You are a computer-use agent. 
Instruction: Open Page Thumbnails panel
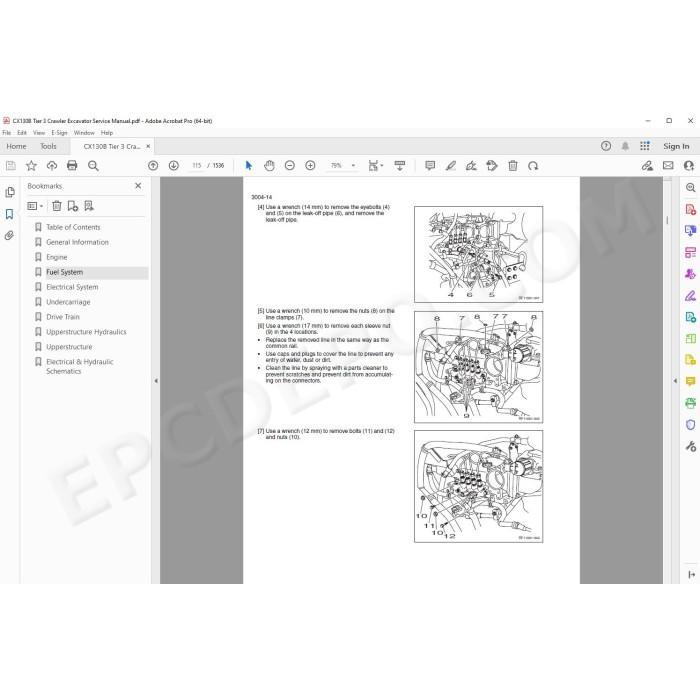coord(9,192)
